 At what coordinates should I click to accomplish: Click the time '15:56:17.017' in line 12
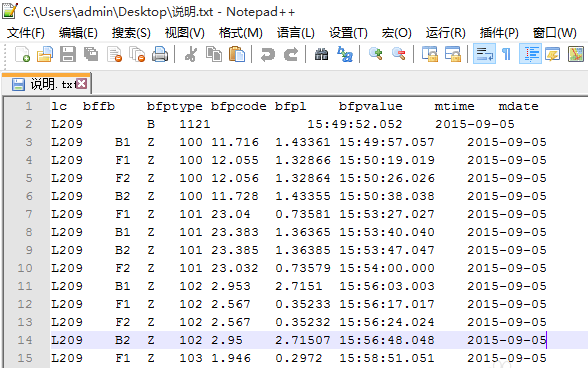[x=387, y=304]
